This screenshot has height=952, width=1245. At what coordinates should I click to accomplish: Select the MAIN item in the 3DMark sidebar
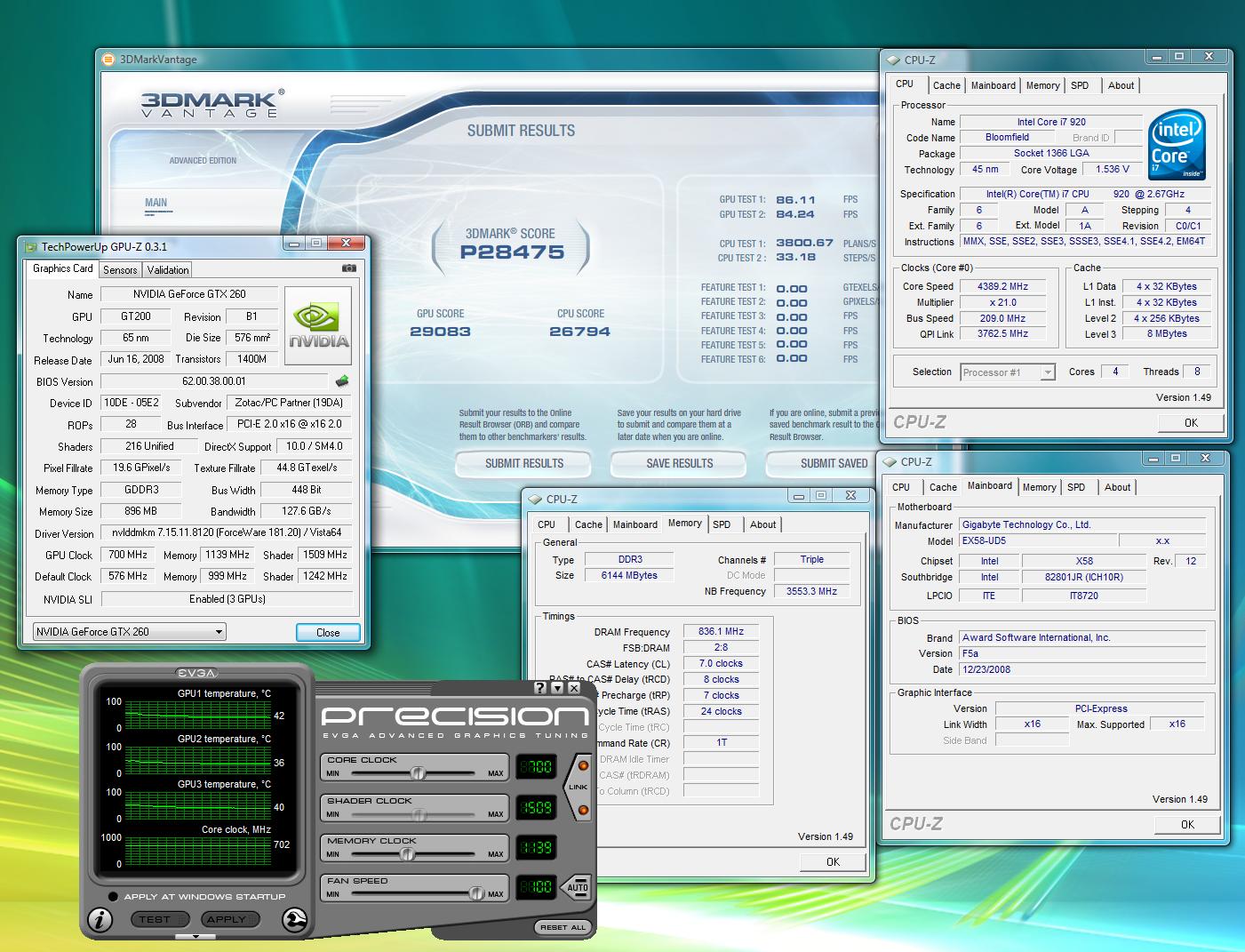click(156, 203)
